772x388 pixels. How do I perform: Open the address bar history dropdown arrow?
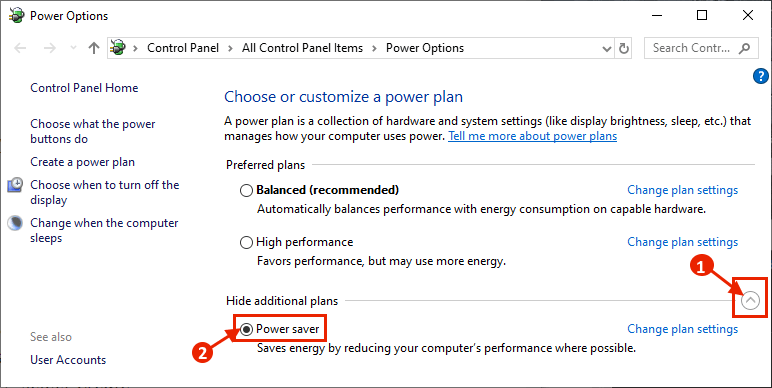607,48
